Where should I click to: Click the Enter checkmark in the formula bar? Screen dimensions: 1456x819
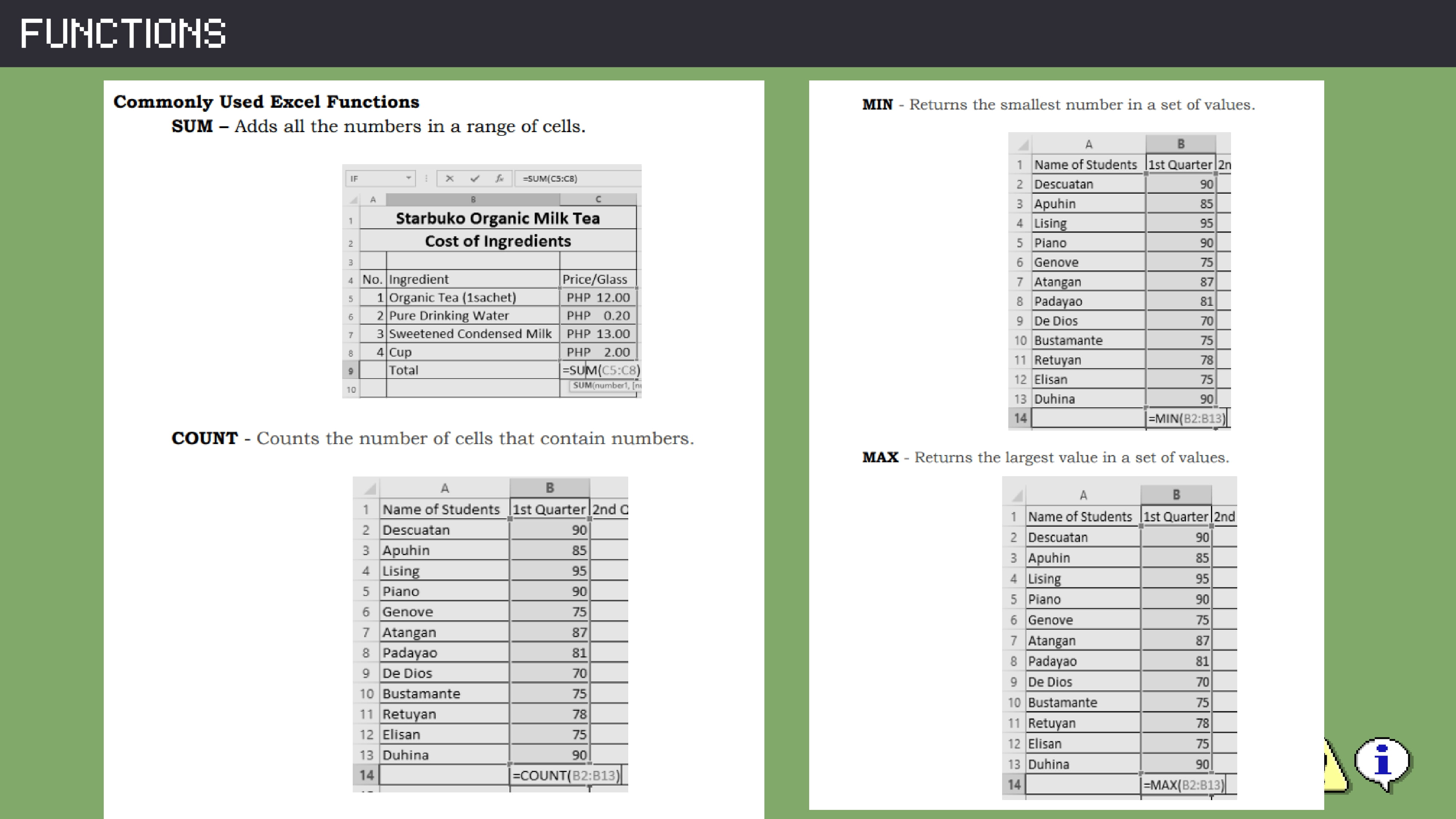tap(475, 179)
